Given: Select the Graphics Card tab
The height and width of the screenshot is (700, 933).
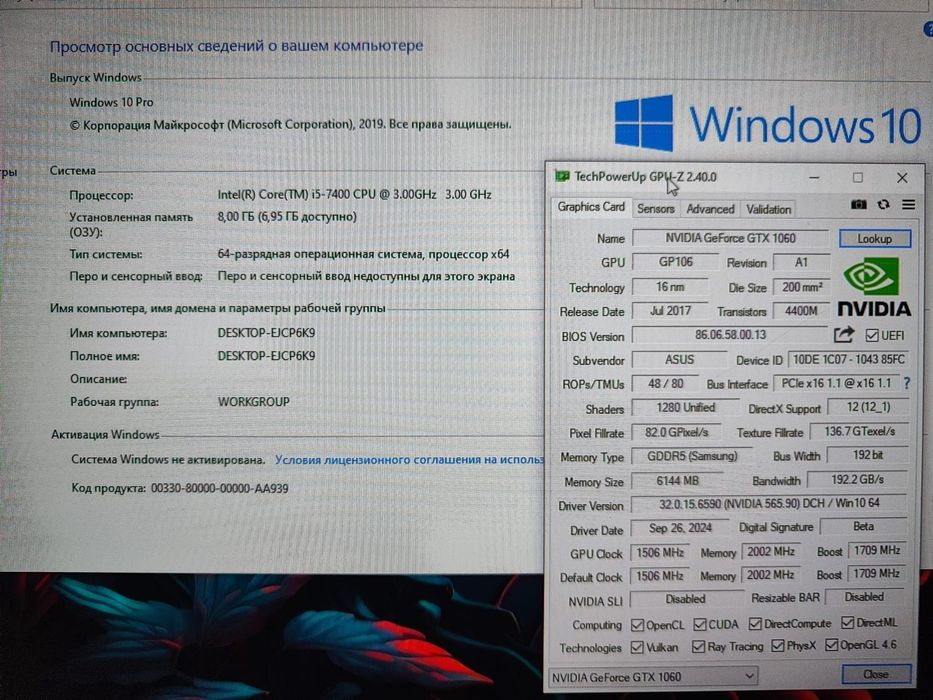Looking at the screenshot, I should click(x=591, y=207).
